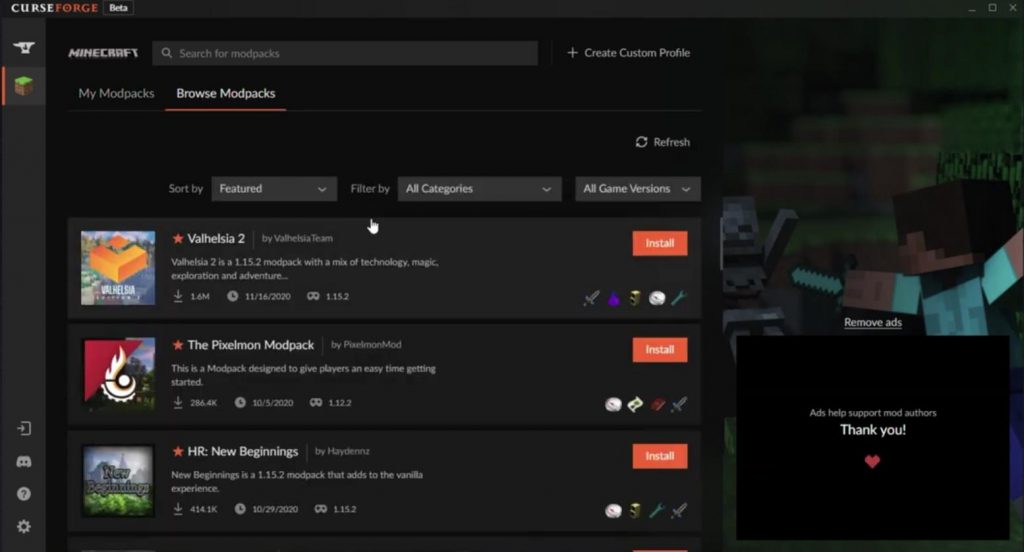
Task: Open the CurseForge anvil home icon
Action: 24,48
